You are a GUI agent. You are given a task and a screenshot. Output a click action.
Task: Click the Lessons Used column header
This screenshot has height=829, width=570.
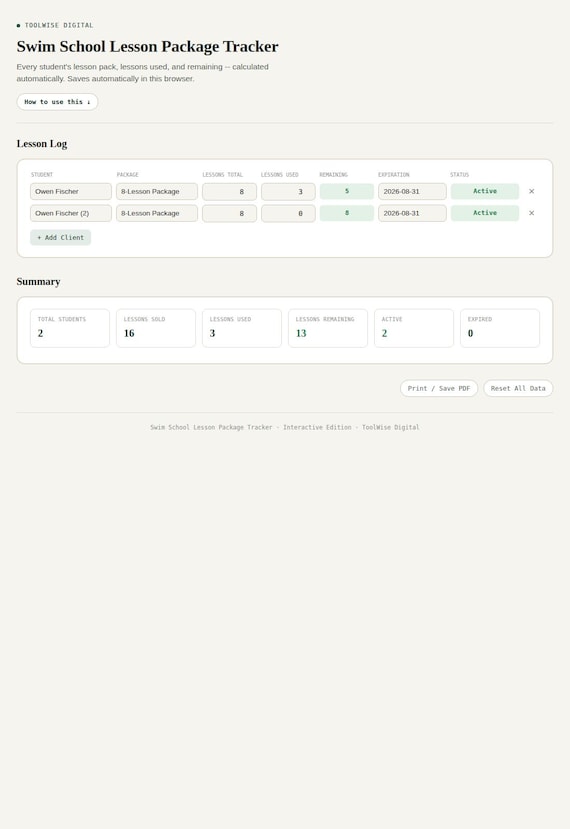coord(280,174)
